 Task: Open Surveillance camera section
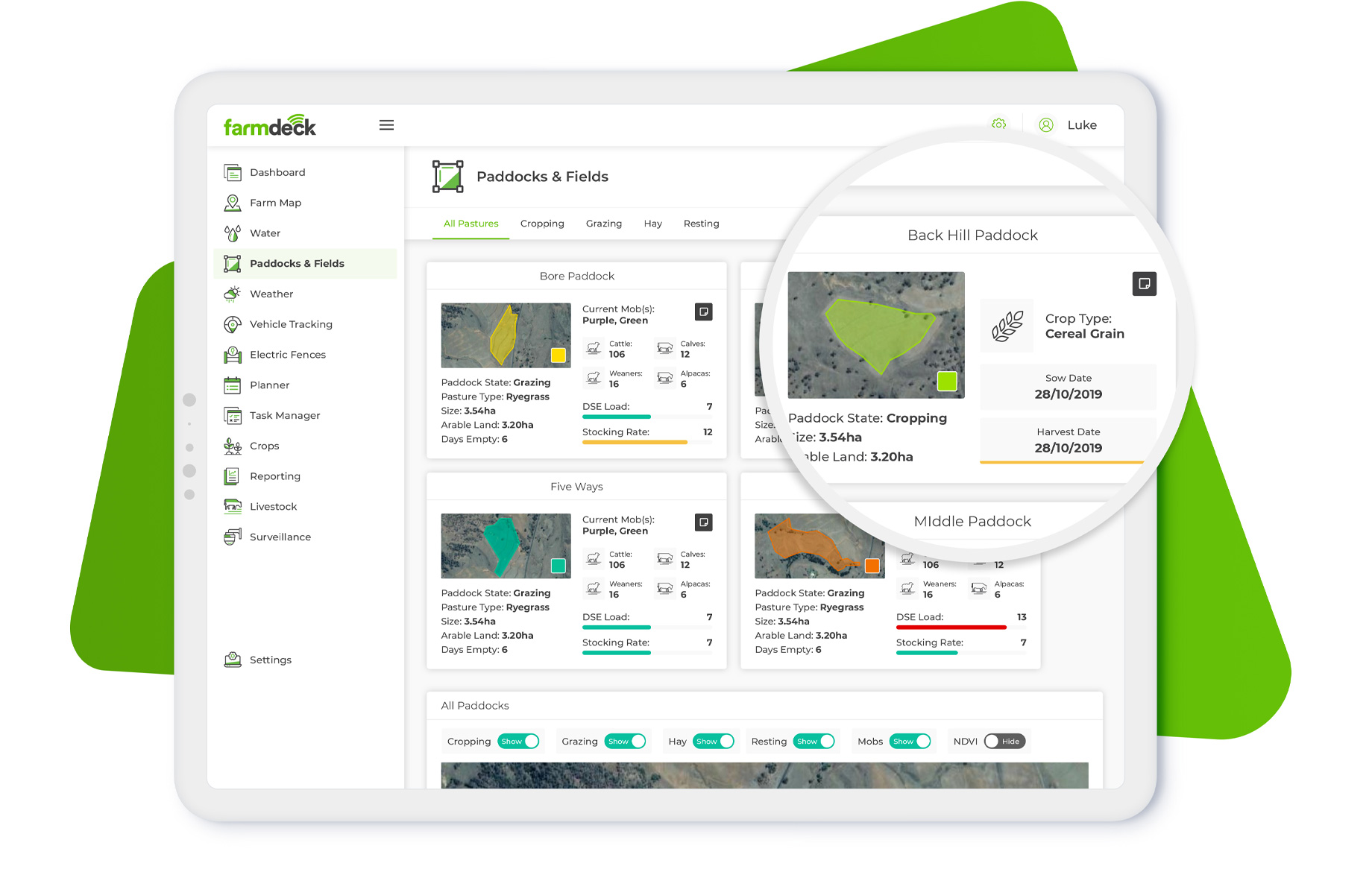coord(280,537)
